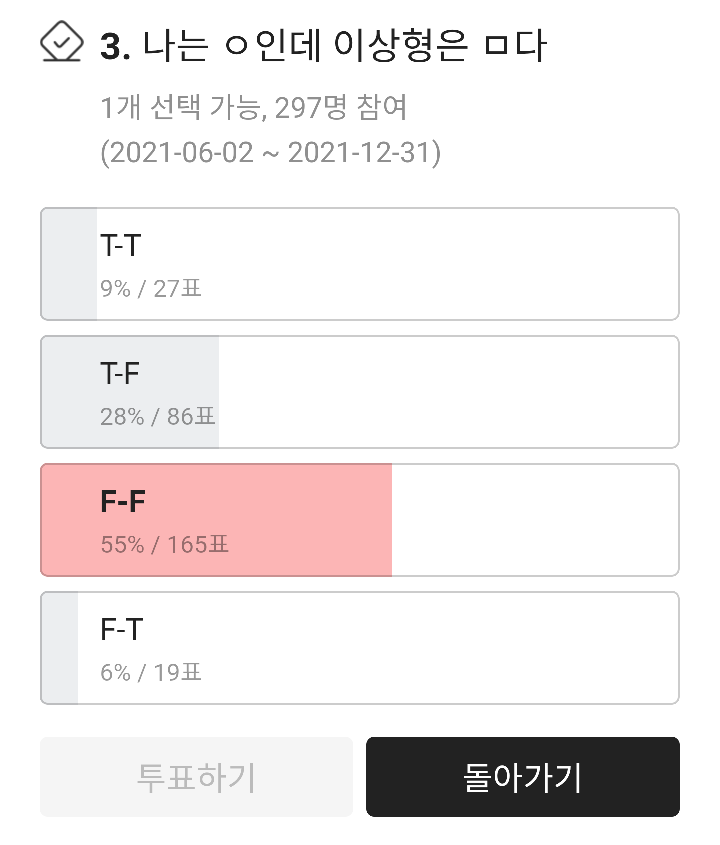Click the "55% / 165표" vote count

165,545
